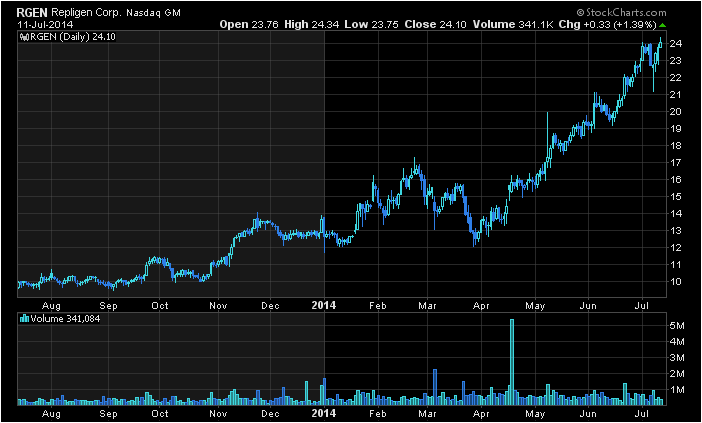Image resolution: width=702 pixels, height=423 pixels.
Task: Click the Apr label under the volume panel
Action: [x=481, y=414]
